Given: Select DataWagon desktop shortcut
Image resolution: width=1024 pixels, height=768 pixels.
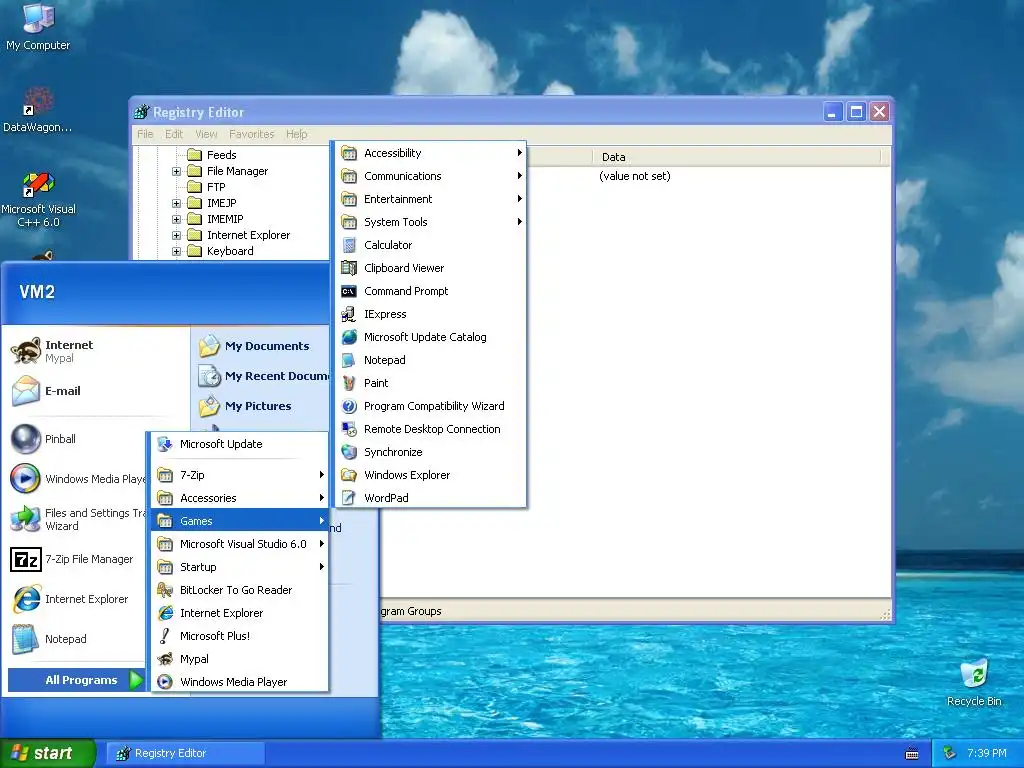Looking at the screenshot, I should click(38, 110).
